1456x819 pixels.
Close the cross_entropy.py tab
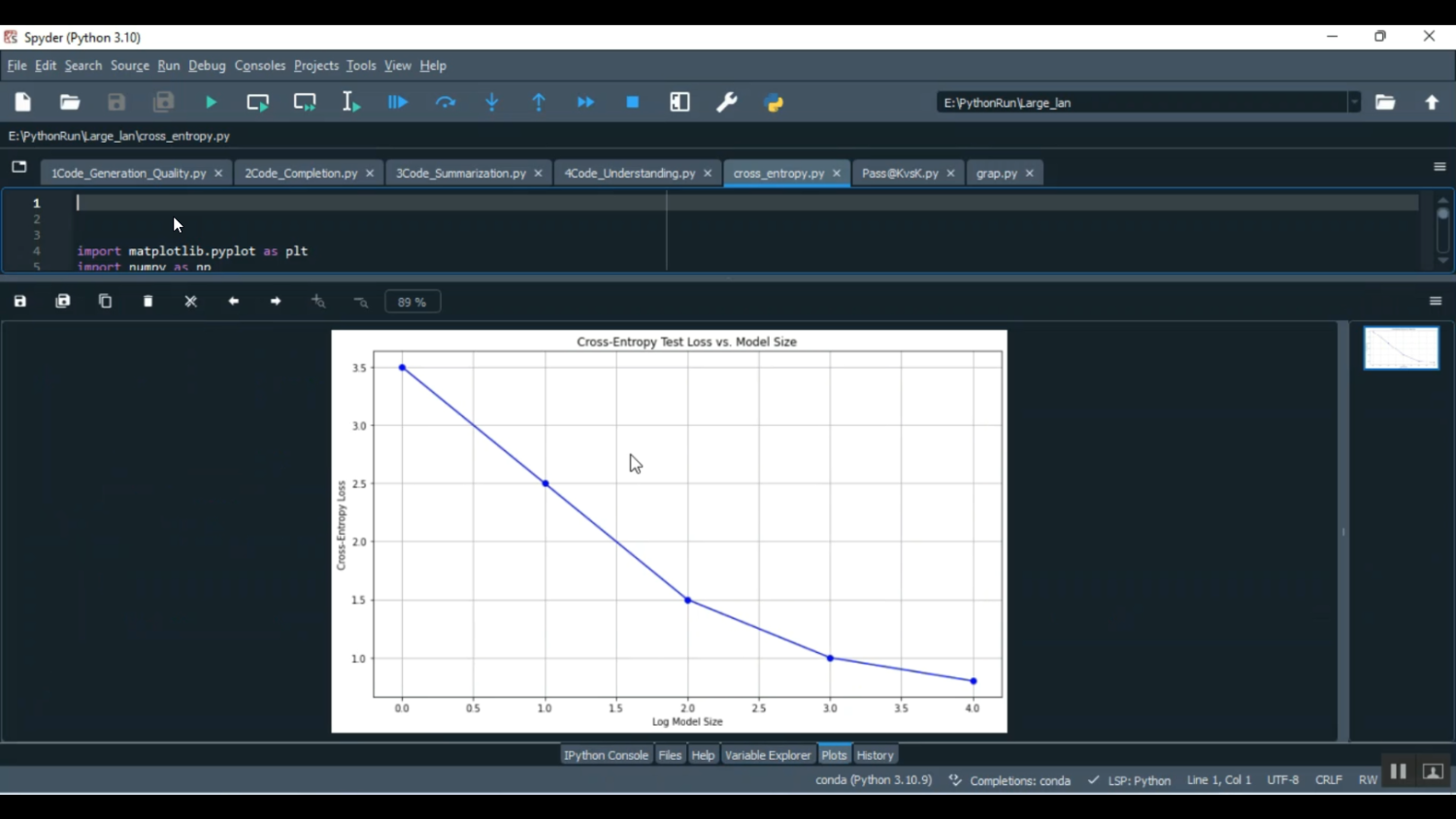coord(837,174)
